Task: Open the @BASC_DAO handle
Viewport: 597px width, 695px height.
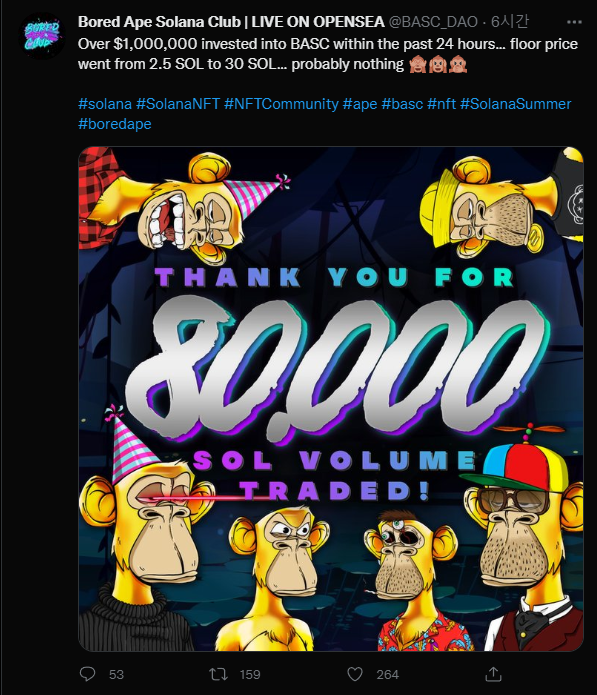Action: (433, 22)
